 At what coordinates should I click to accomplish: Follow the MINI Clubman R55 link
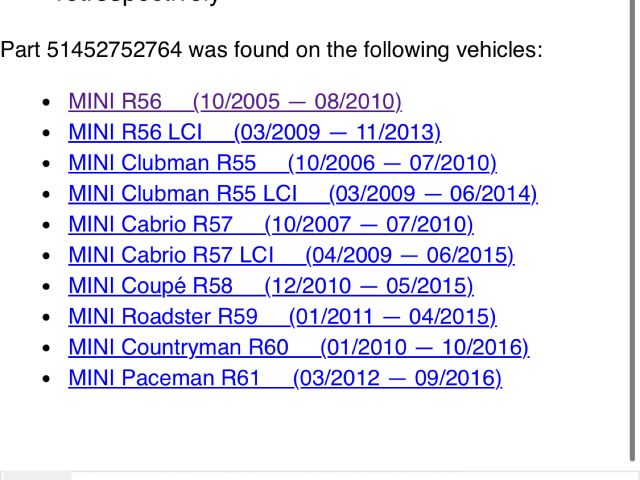click(x=162, y=163)
